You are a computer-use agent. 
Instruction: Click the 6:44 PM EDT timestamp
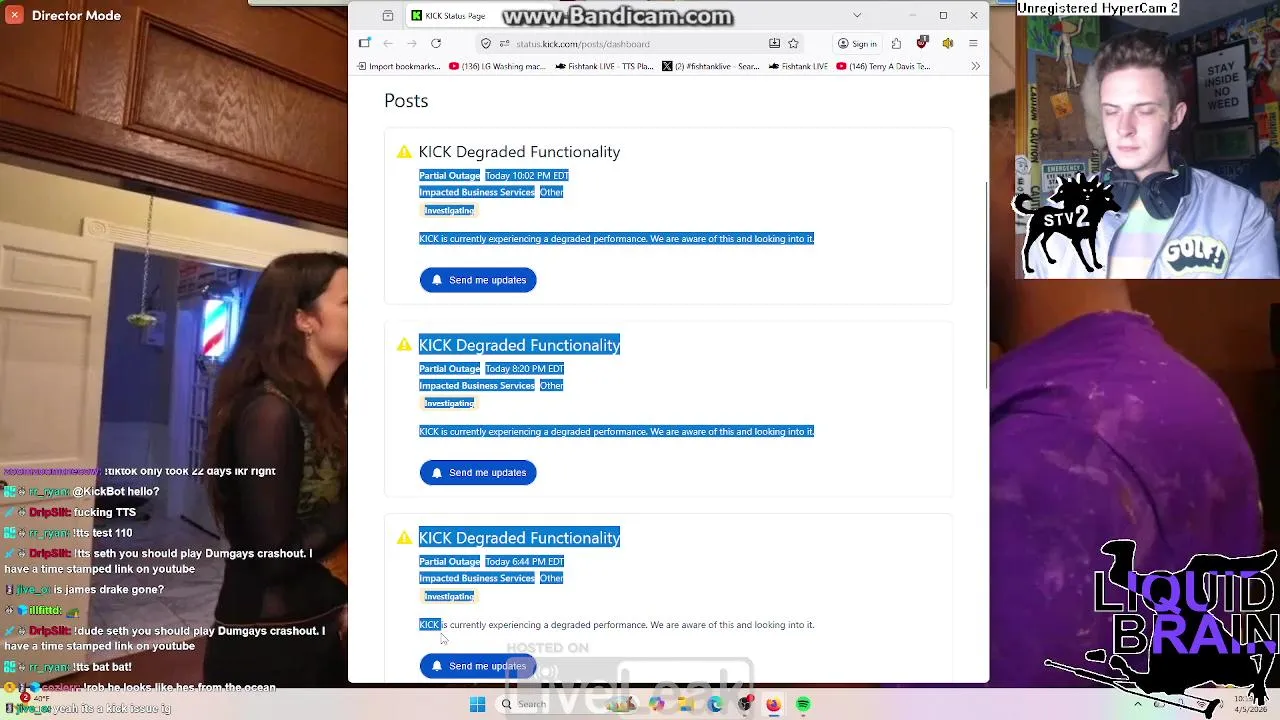click(x=524, y=561)
